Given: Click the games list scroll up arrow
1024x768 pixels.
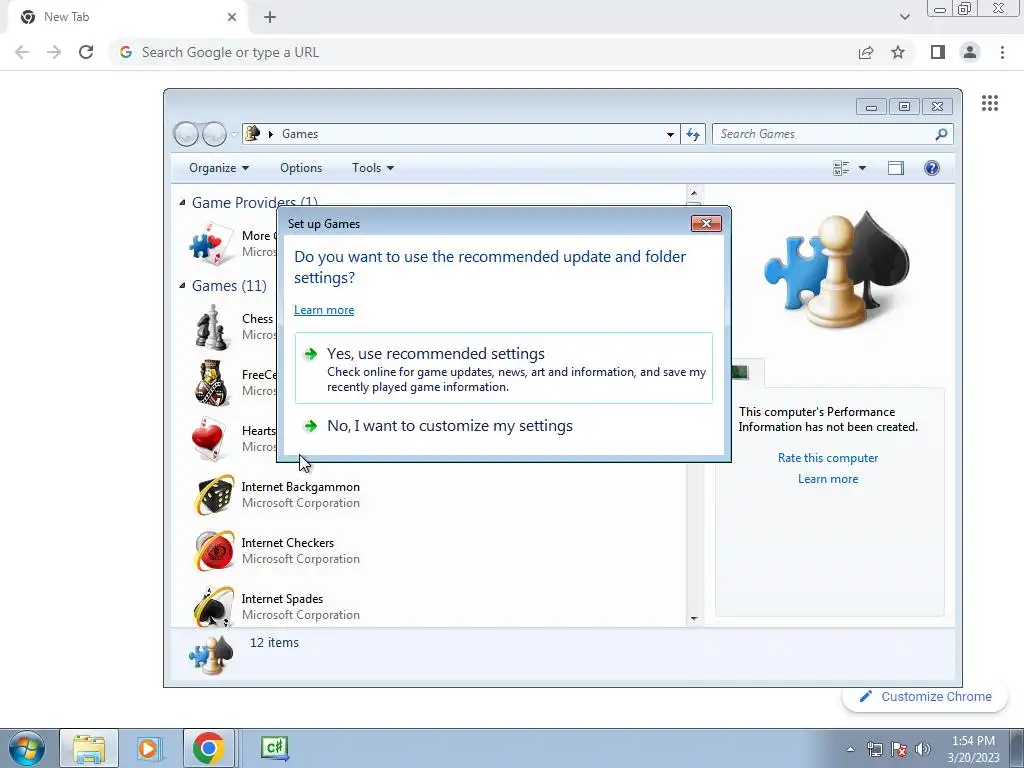Looking at the screenshot, I should click(x=694, y=193).
